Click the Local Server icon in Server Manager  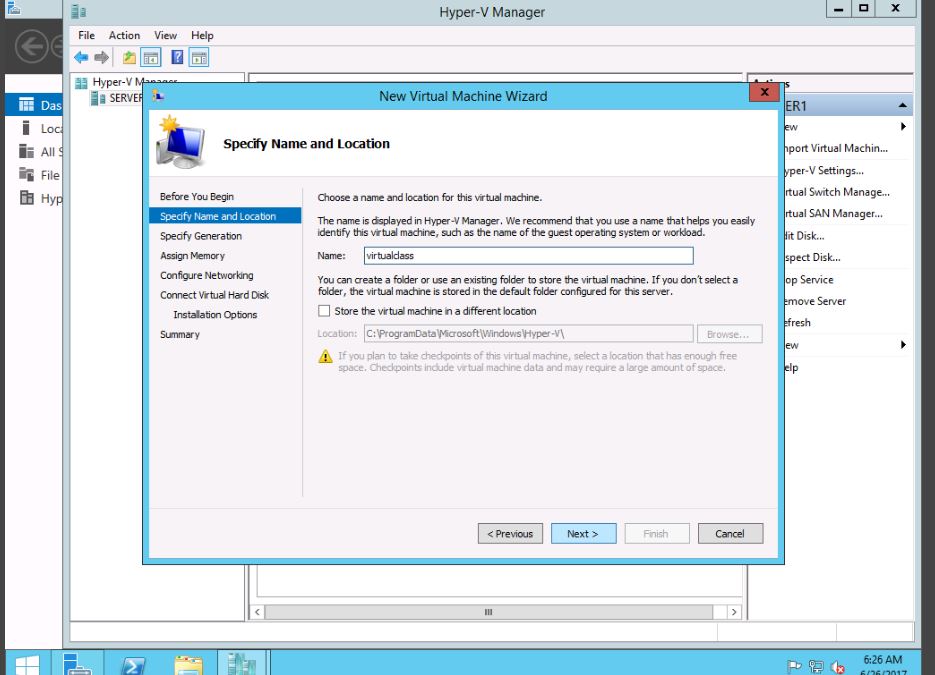click(x=26, y=128)
